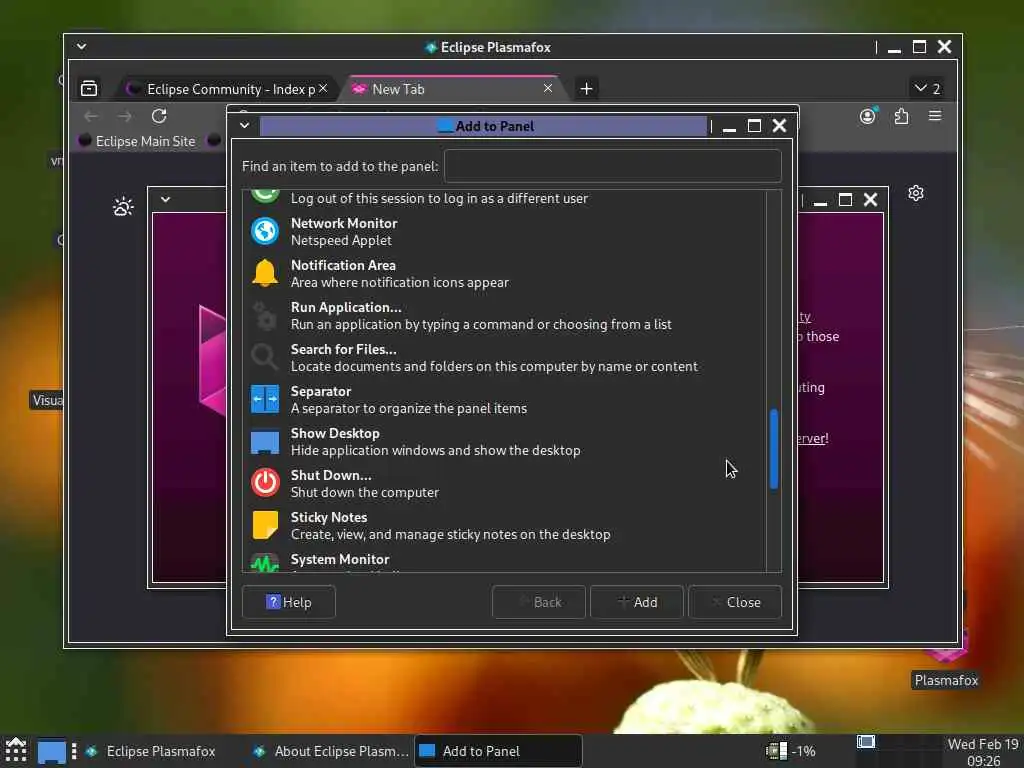The image size is (1024, 768).
Task: Select the Shut Down power icon
Action: (x=264, y=483)
